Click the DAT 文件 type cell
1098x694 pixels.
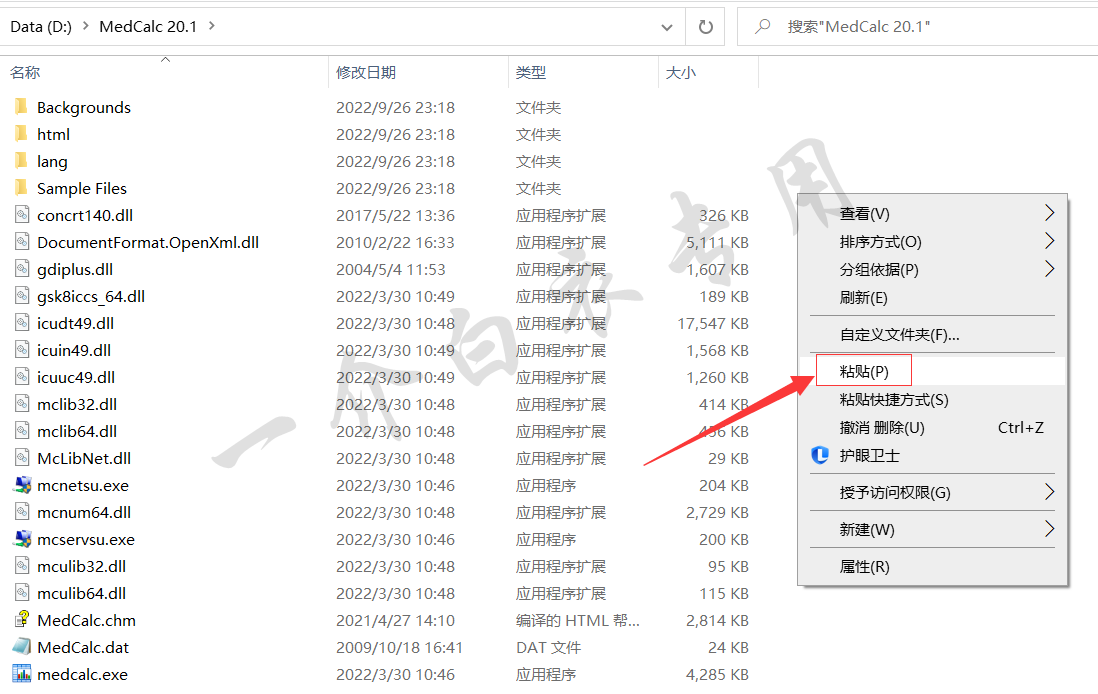click(x=548, y=648)
